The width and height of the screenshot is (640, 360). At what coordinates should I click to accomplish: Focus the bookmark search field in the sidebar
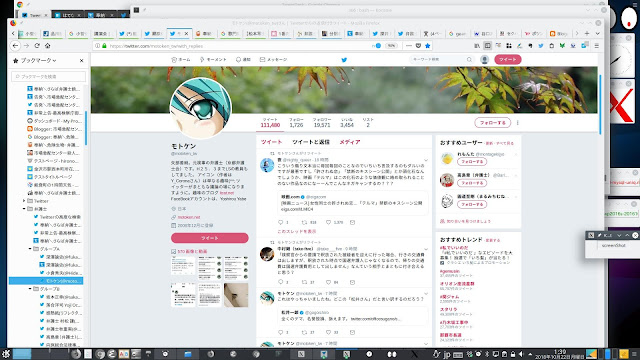(49, 76)
